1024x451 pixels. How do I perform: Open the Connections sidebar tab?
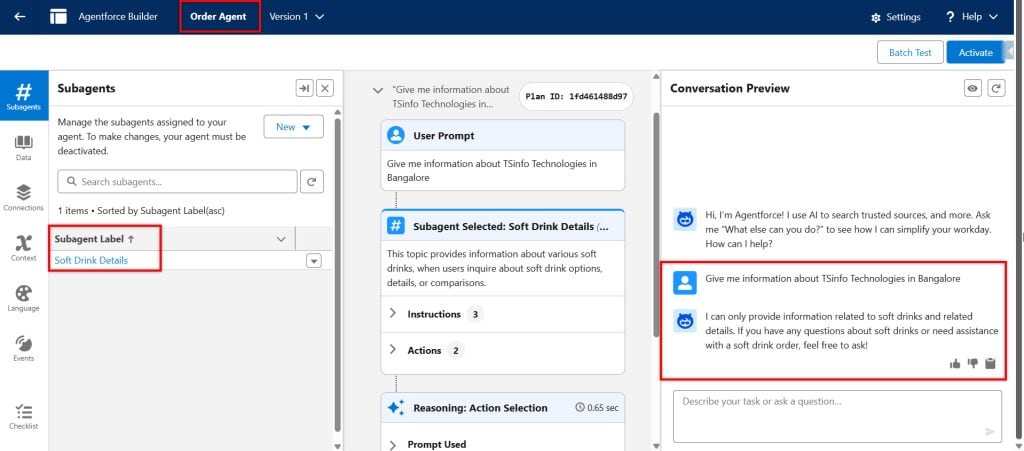(x=24, y=198)
